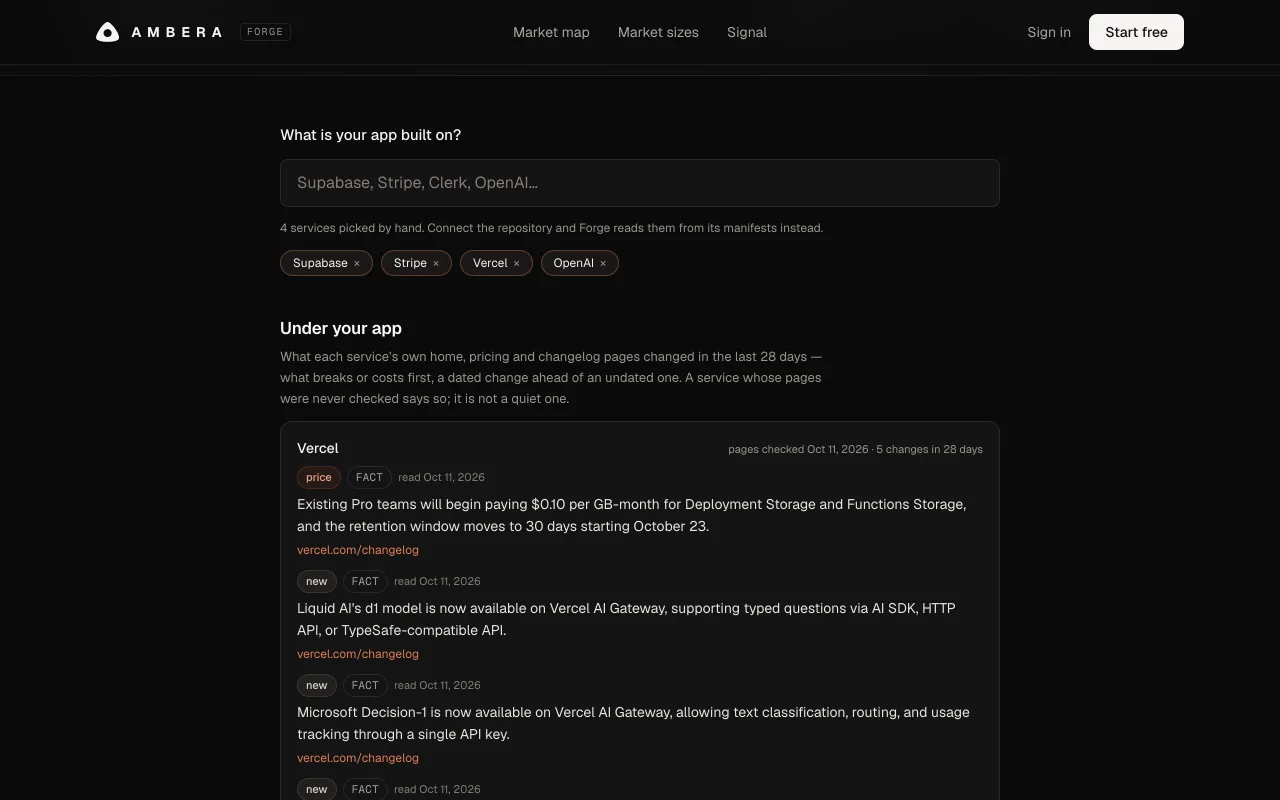Go to the Signal nav item
The width and height of the screenshot is (1280, 800).
click(747, 32)
